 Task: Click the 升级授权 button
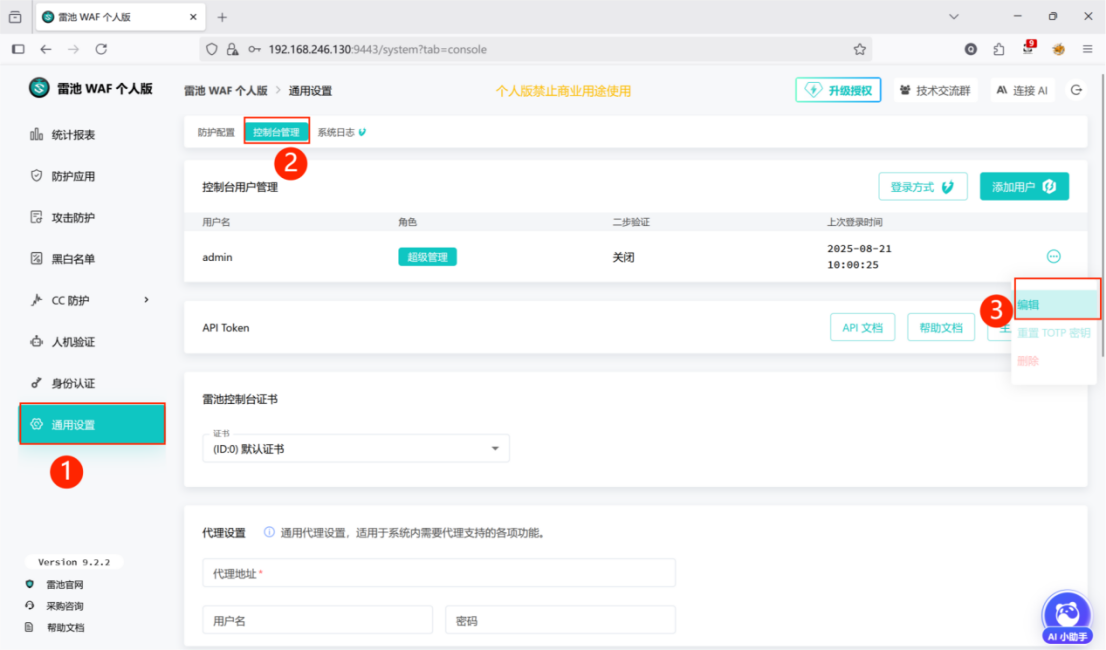pyautogui.click(x=838, y=90)
